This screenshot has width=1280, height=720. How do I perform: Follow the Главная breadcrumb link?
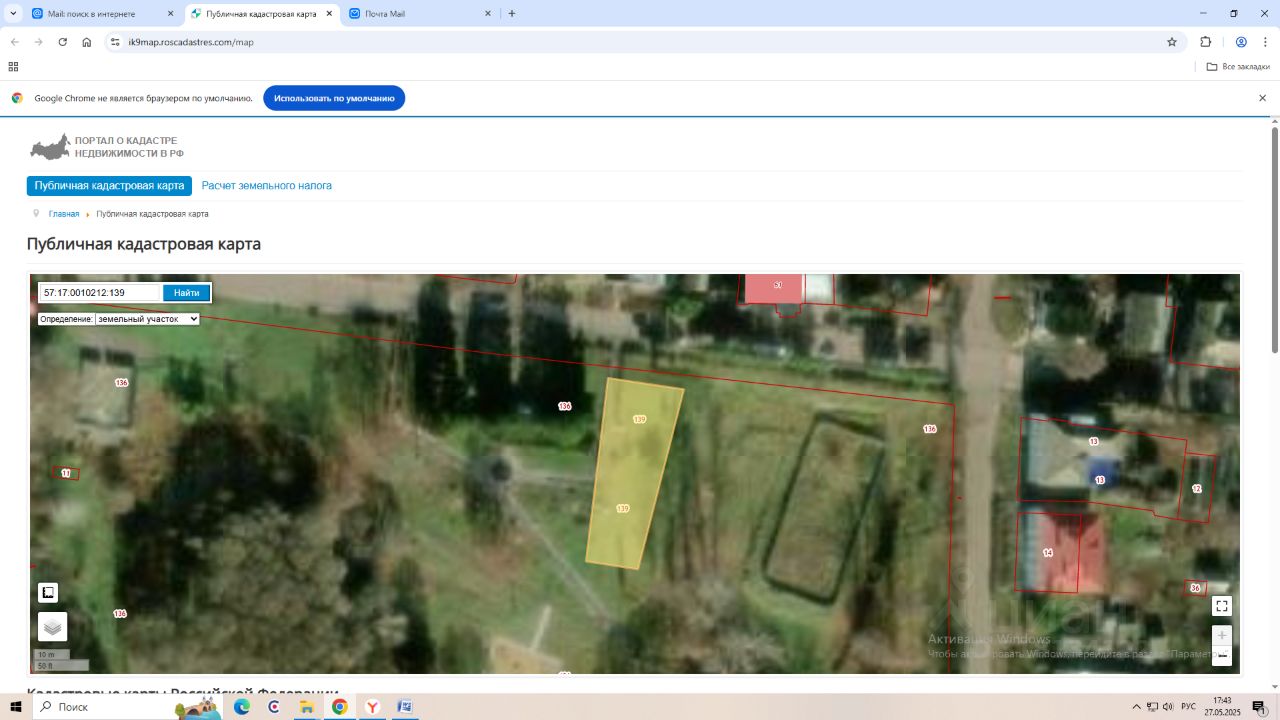pyautogui.click(x=64, y=214)
